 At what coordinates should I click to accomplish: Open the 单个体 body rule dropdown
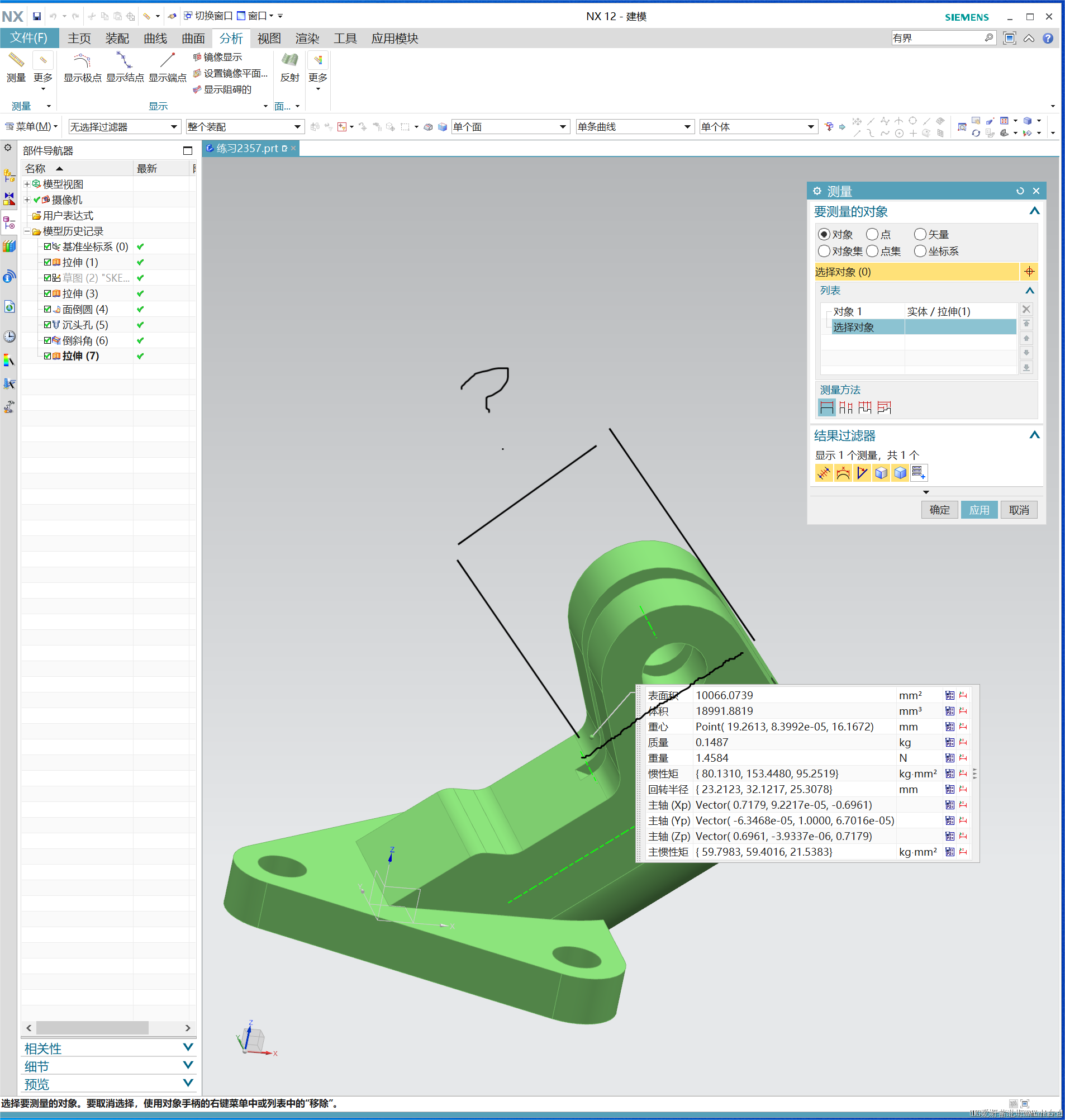coord(758,127)
